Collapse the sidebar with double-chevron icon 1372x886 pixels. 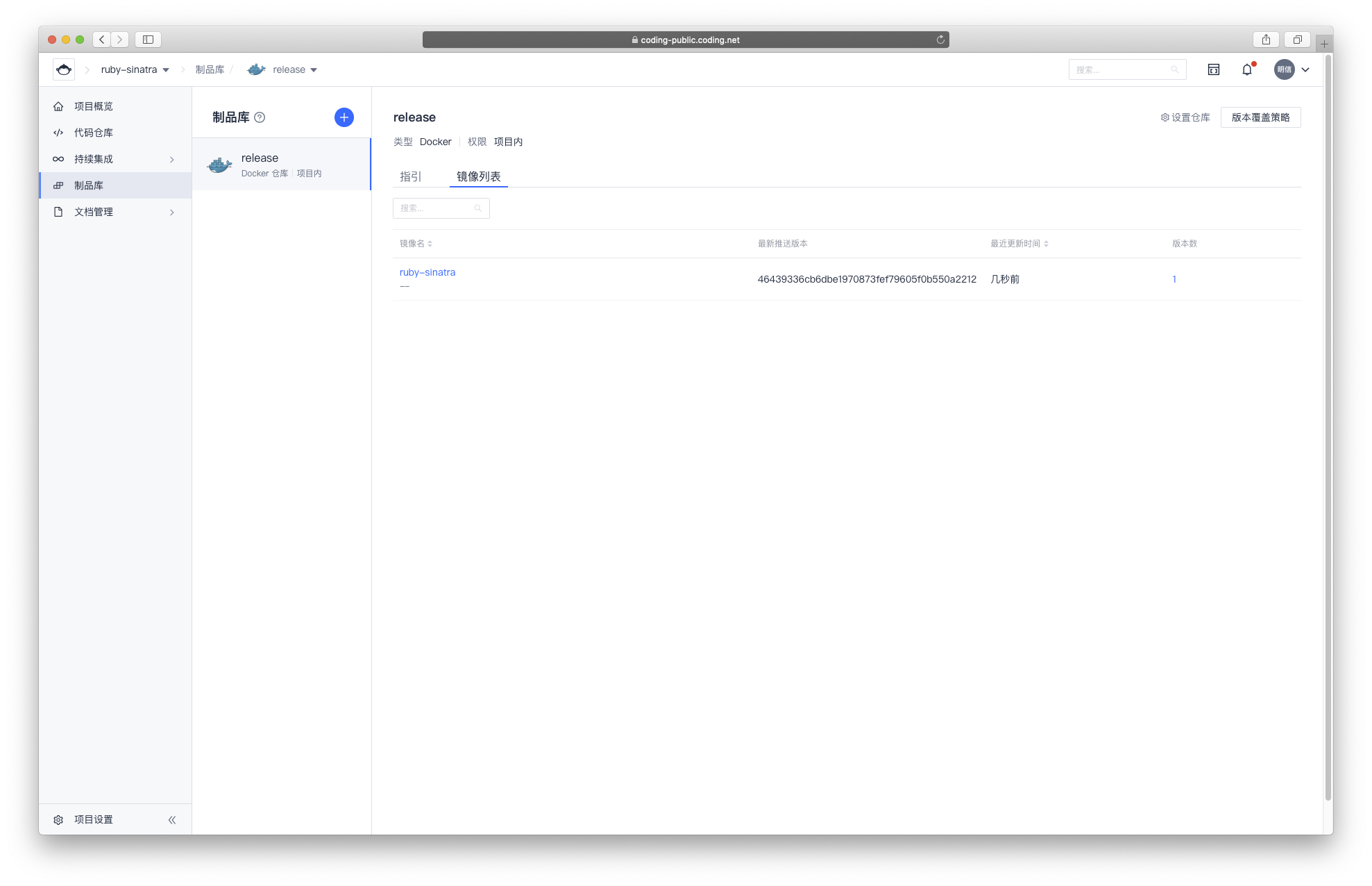pyautogui.click(x=172, y=820)
